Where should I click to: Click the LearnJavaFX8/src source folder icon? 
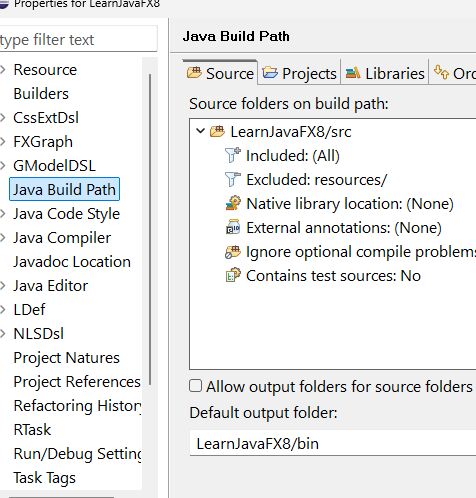(x=217, y=132)
